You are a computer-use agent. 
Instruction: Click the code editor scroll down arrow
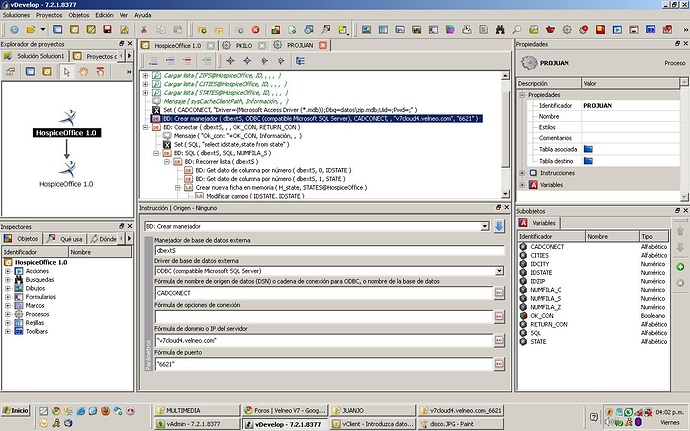(505, 194)
